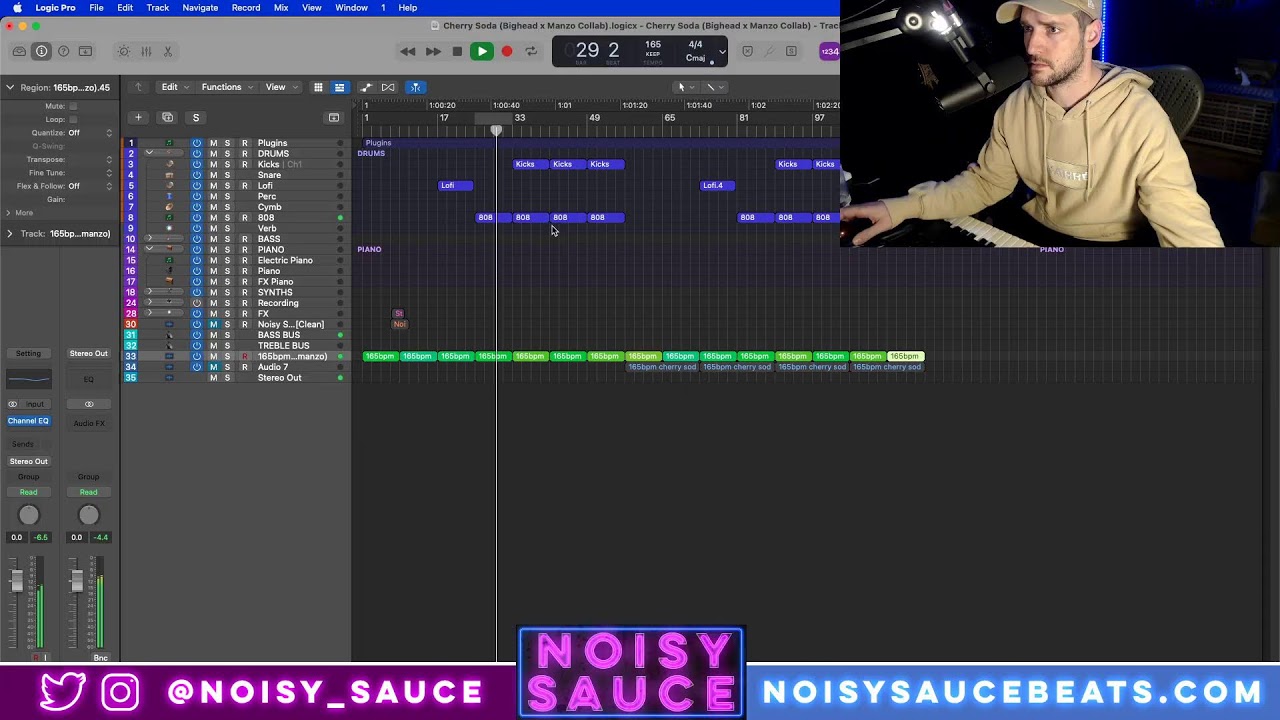Open the Toolbar download-tray button
This screenshot has width=1280, height=720.
(x=86, y=51)
